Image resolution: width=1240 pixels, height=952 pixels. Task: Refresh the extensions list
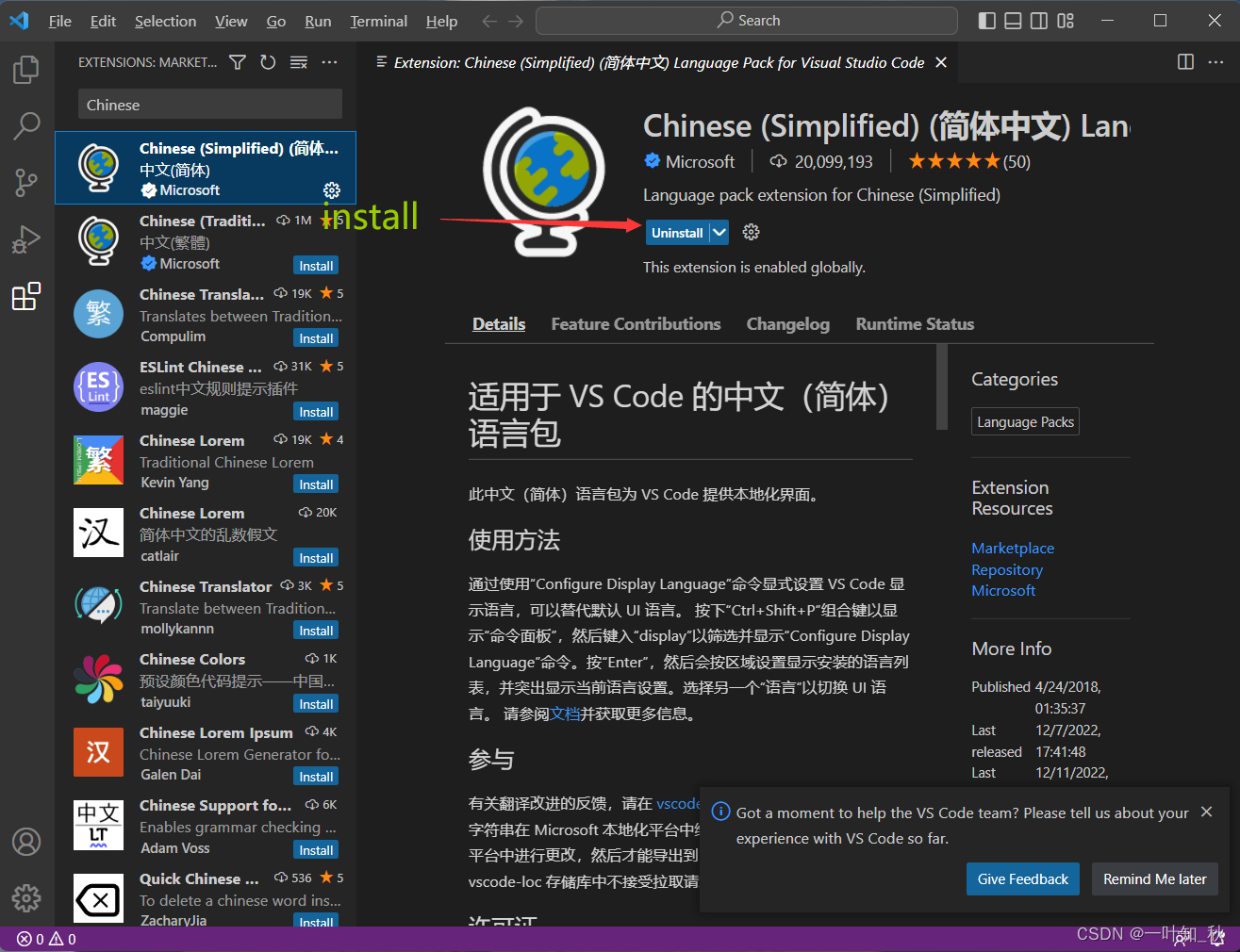(x=268, y=62)
